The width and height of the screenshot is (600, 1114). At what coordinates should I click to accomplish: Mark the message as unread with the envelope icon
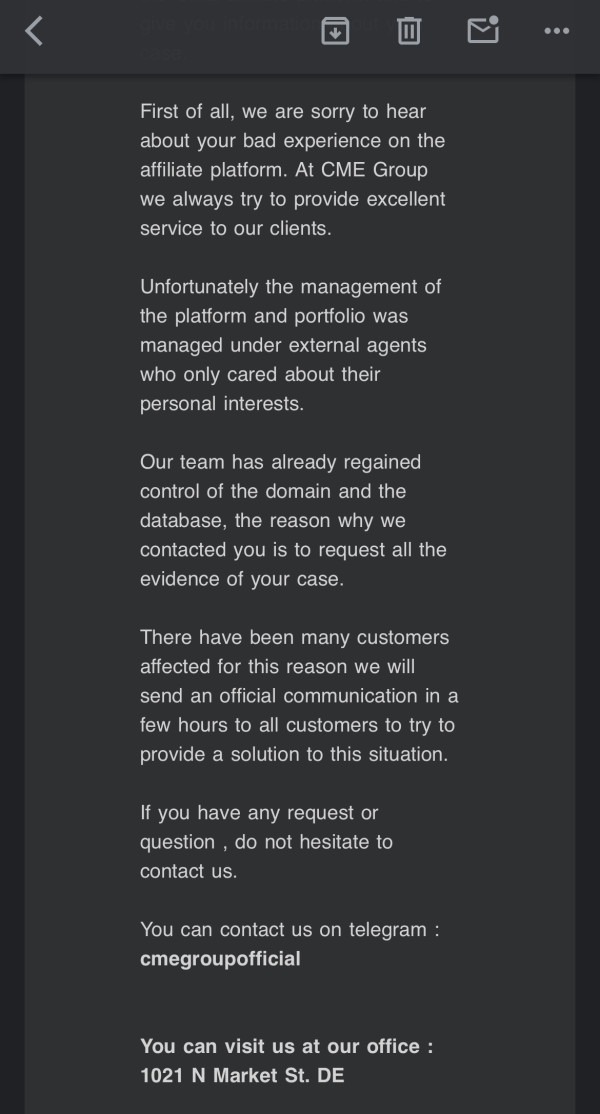point(484,30)
